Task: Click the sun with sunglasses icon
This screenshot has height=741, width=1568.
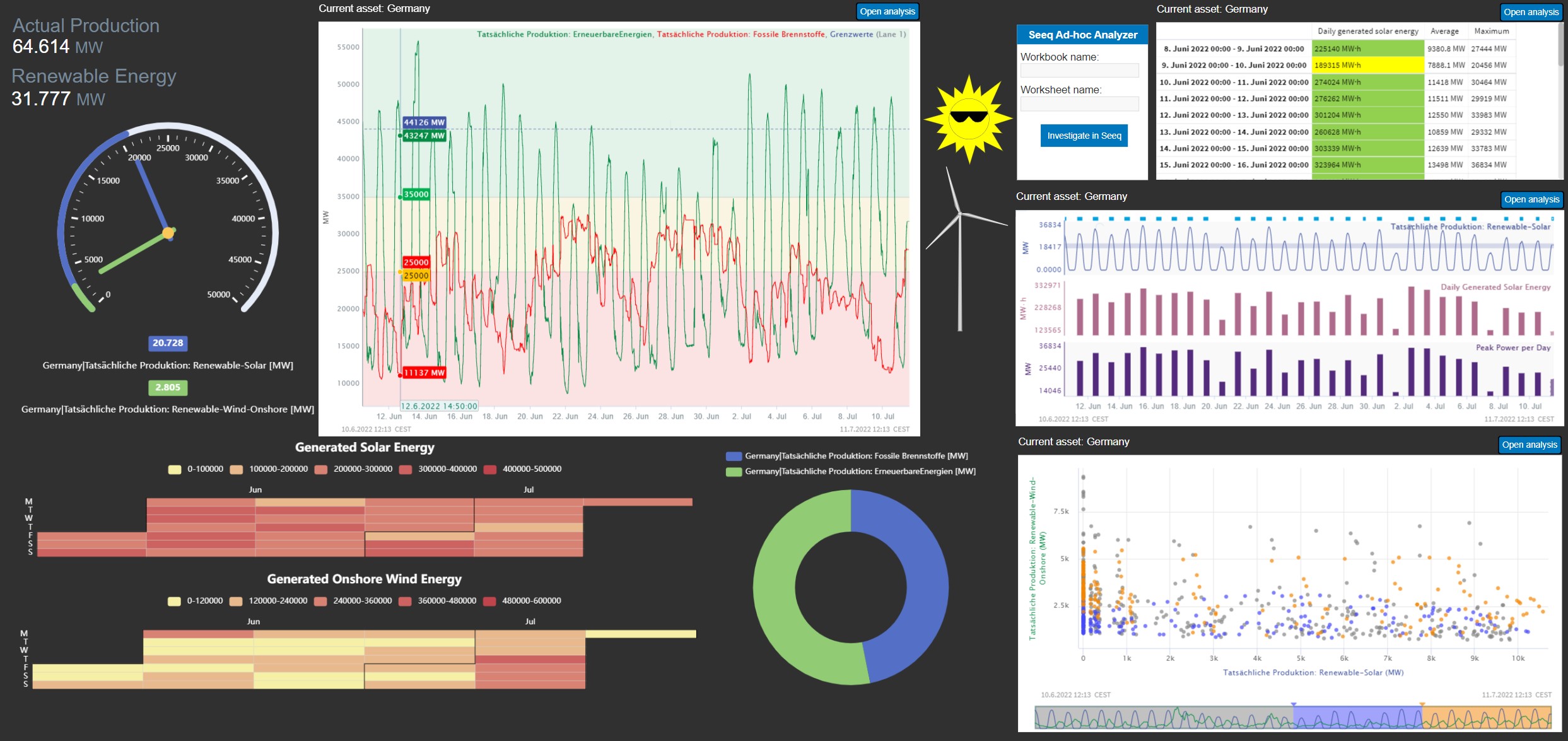Action: 968,119
